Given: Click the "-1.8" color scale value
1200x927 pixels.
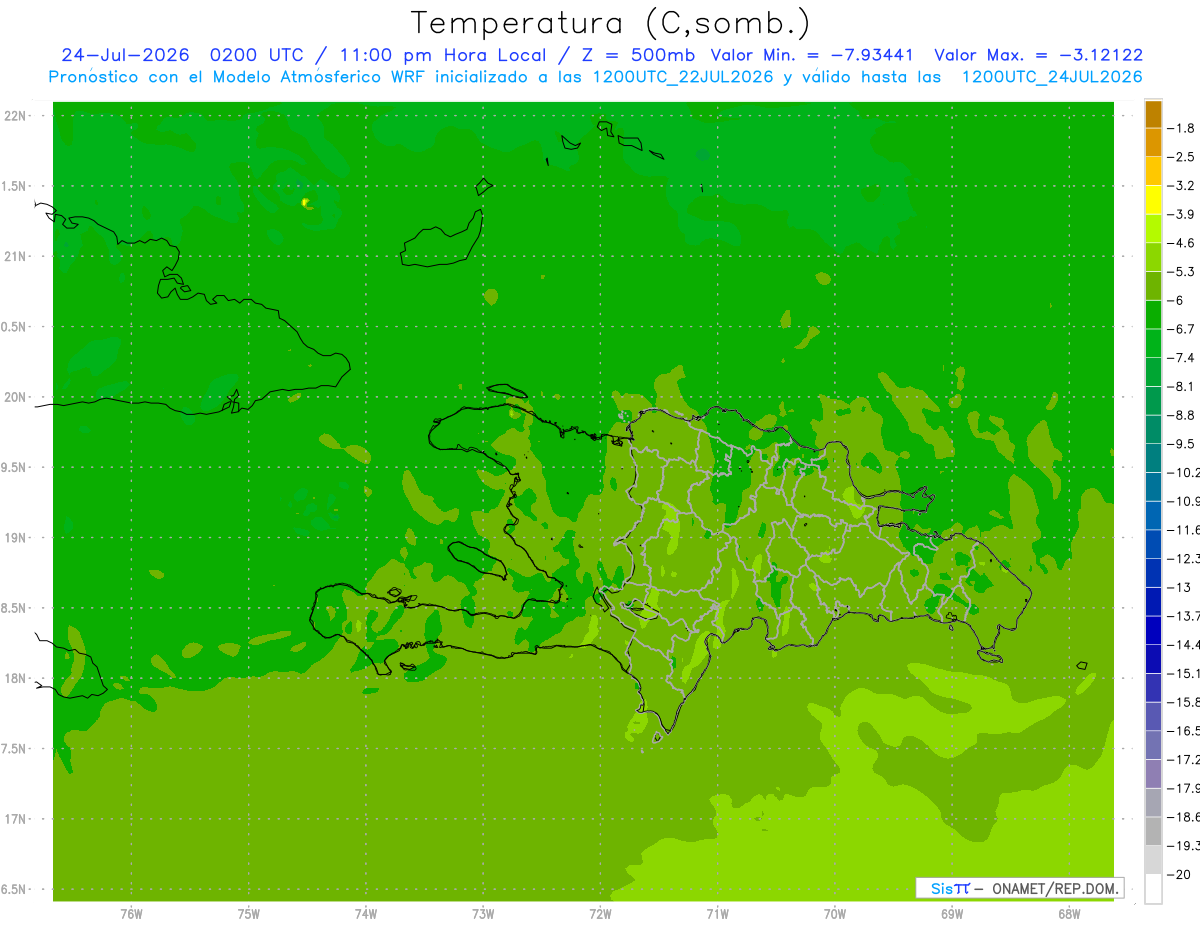Looking at the screenshot, I should pyautogui.click(x=1181, y=128).
